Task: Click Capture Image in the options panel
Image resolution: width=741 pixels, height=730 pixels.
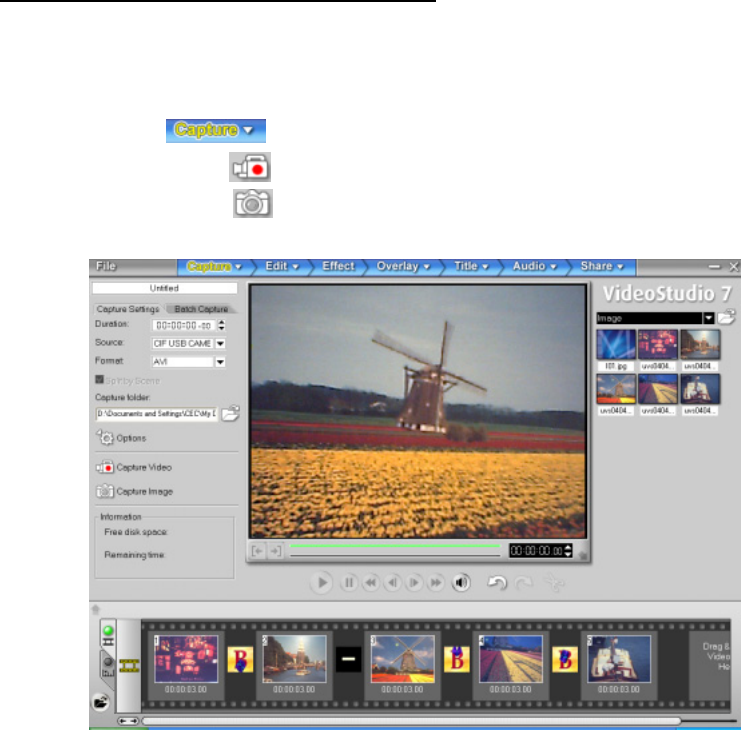Action: [x=135, y=491]
